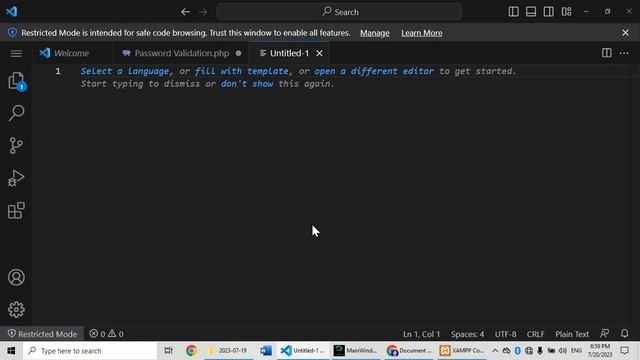Click the don't show link
Screen dimensions: 640x360
coord(247,84)
